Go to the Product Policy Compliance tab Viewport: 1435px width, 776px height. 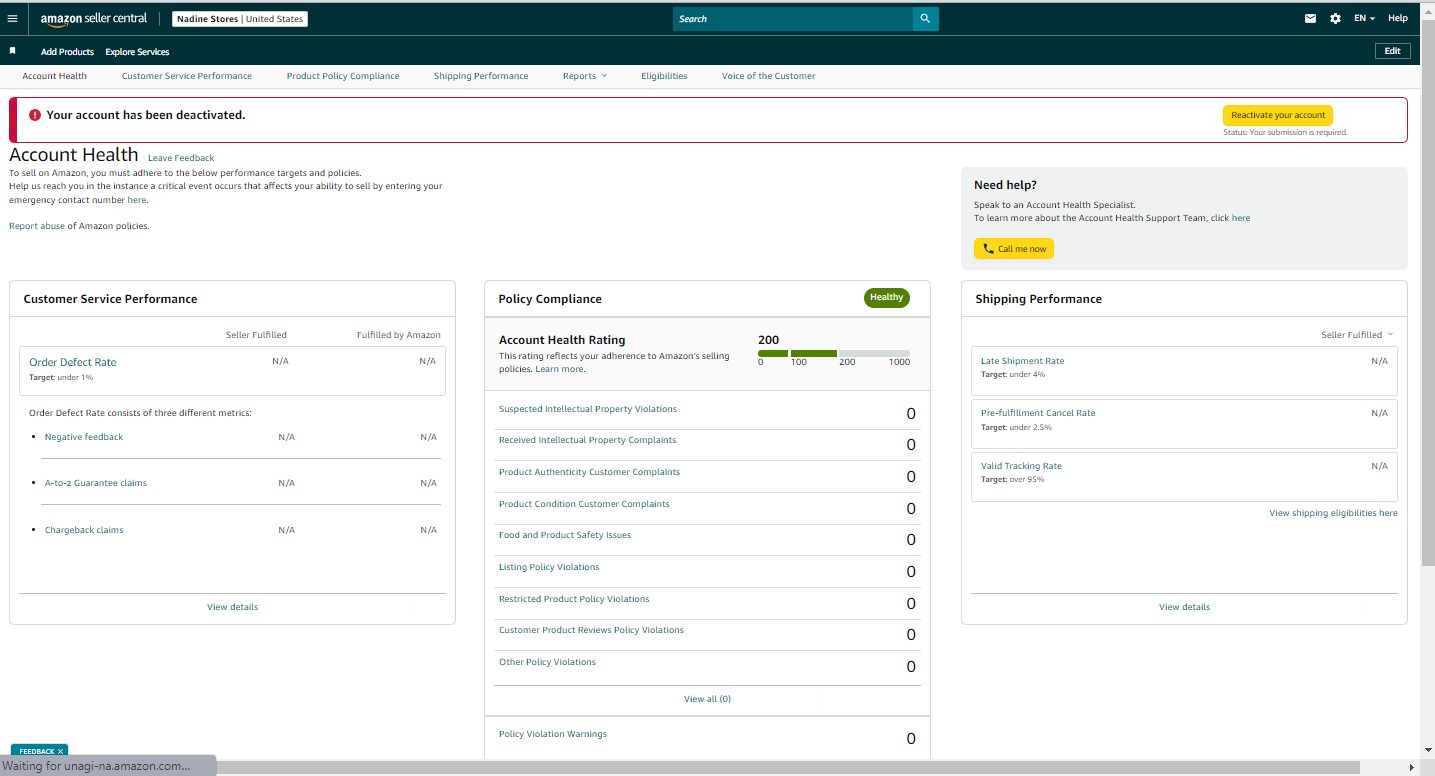coord(343,76)
